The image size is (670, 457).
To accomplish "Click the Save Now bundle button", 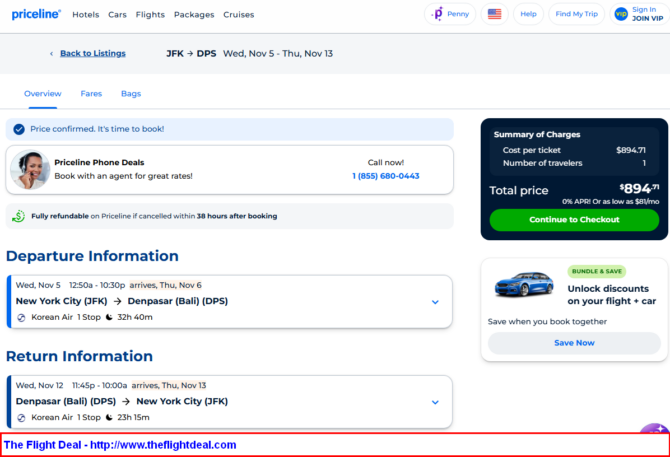I will [574, 343].
